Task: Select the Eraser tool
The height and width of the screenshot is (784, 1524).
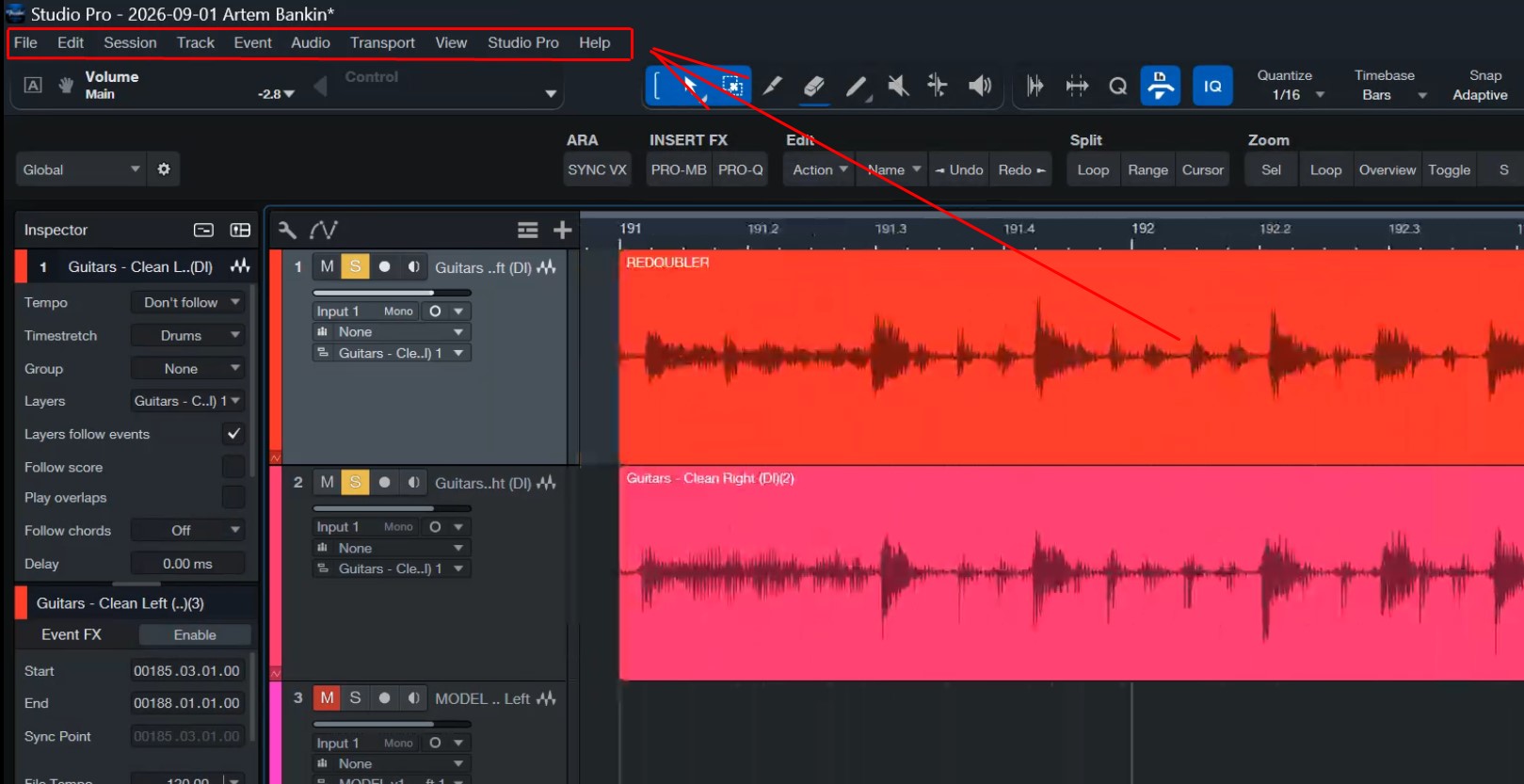Action: 814,86
